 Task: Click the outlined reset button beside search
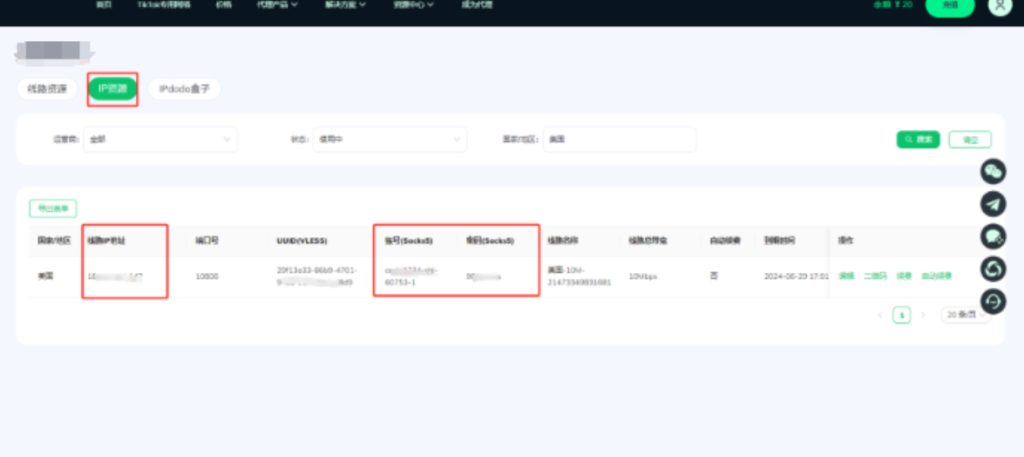point(970,139)
